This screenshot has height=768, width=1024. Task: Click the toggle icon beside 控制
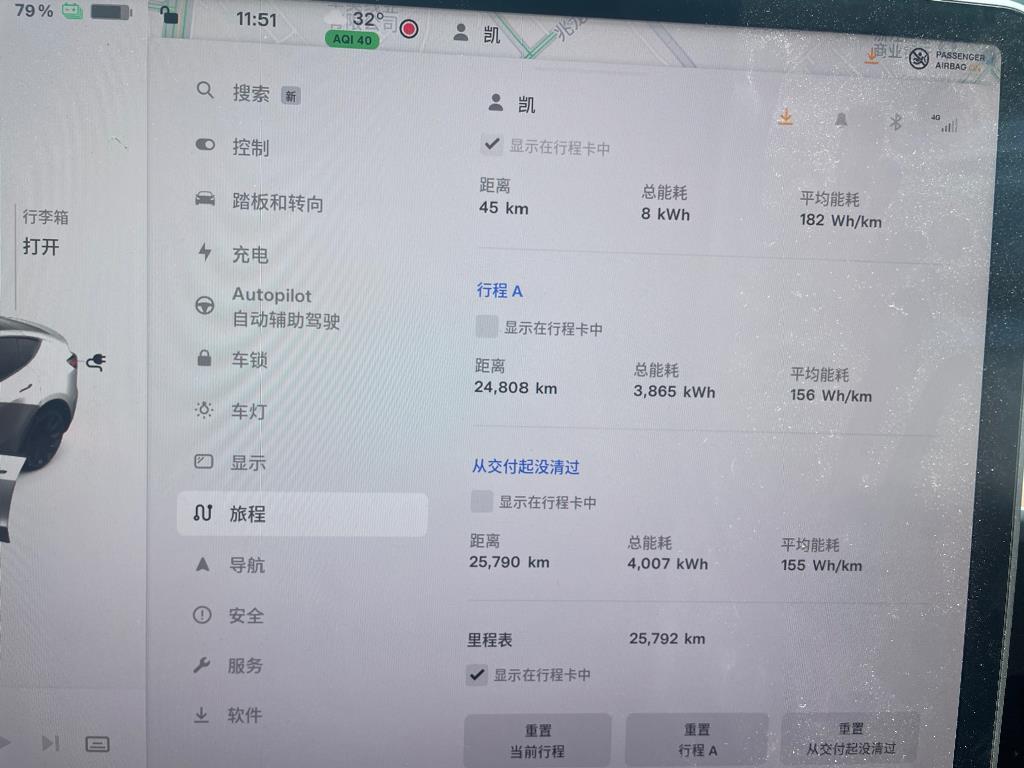(x=205, y=145)
